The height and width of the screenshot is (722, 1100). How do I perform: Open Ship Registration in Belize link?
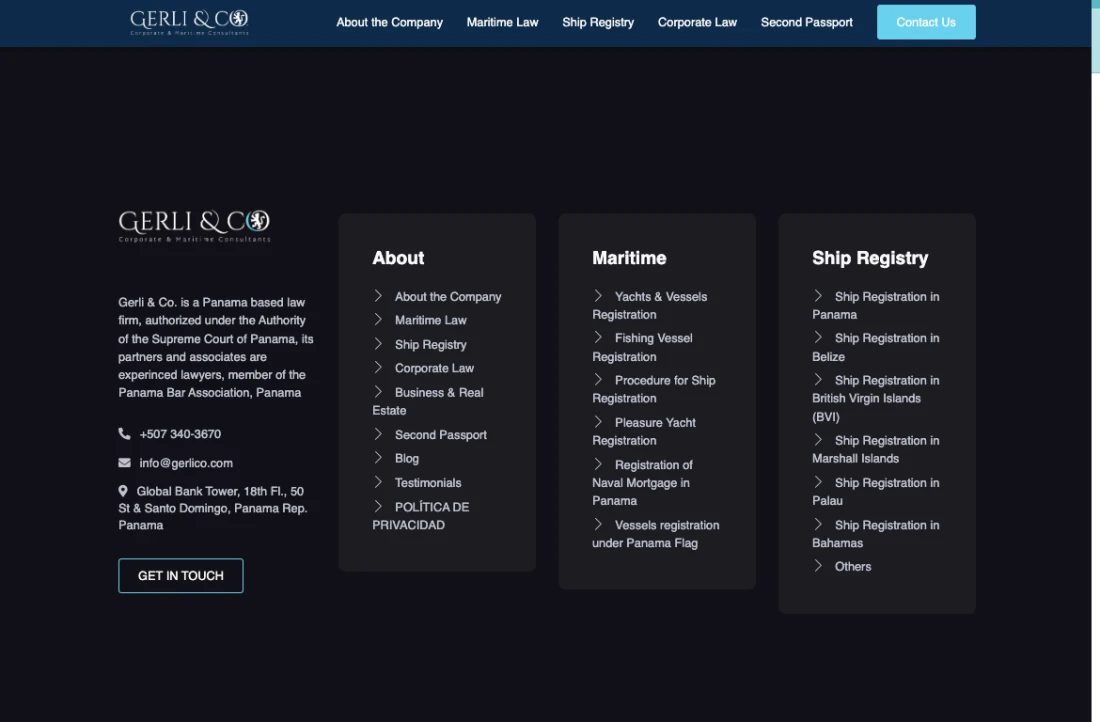pyautogui.click(x=876, y=347)
